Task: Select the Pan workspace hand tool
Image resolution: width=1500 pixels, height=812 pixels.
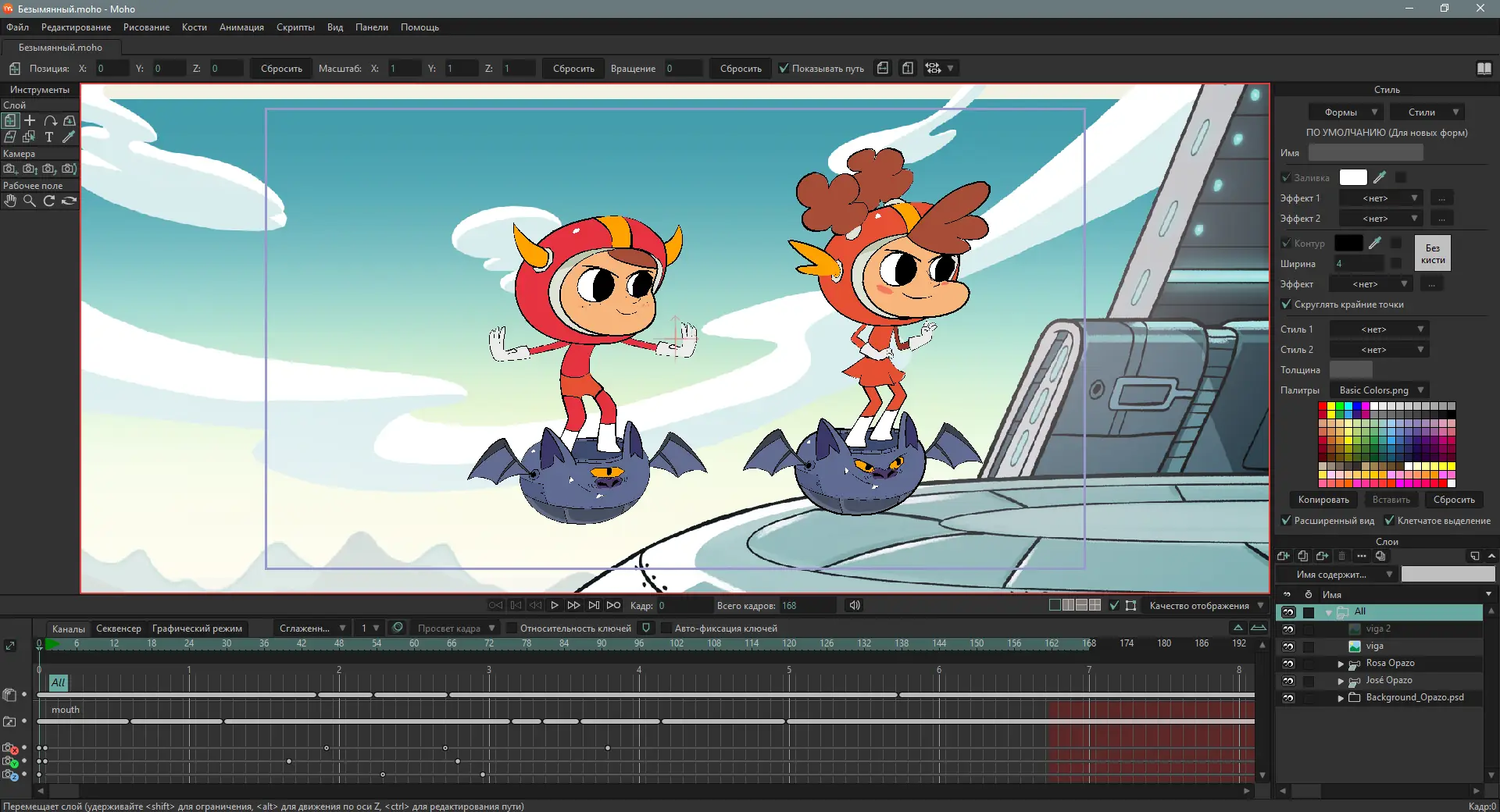Action: [10, 201]
